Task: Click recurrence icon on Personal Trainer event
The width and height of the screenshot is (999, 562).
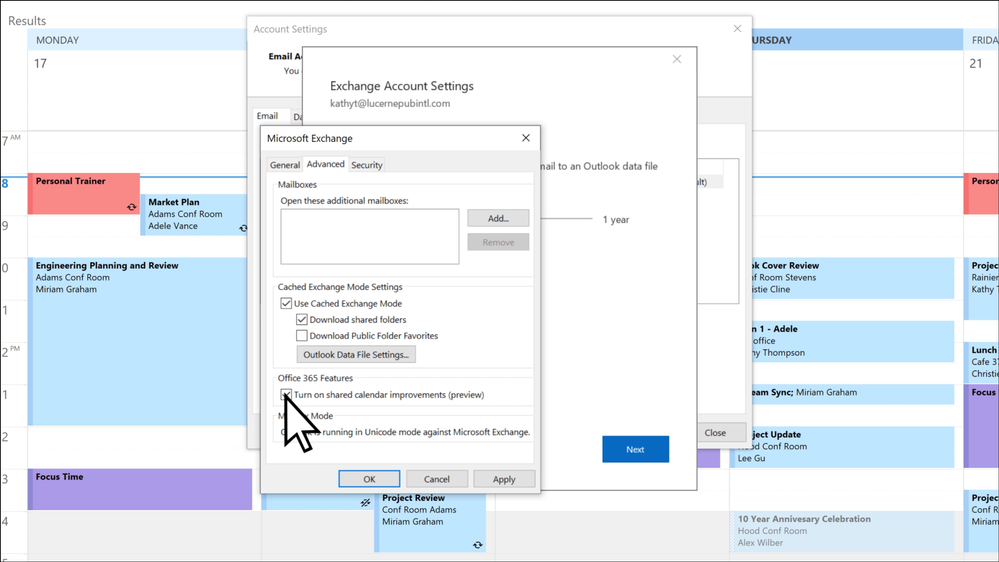Action: [131, 207]
